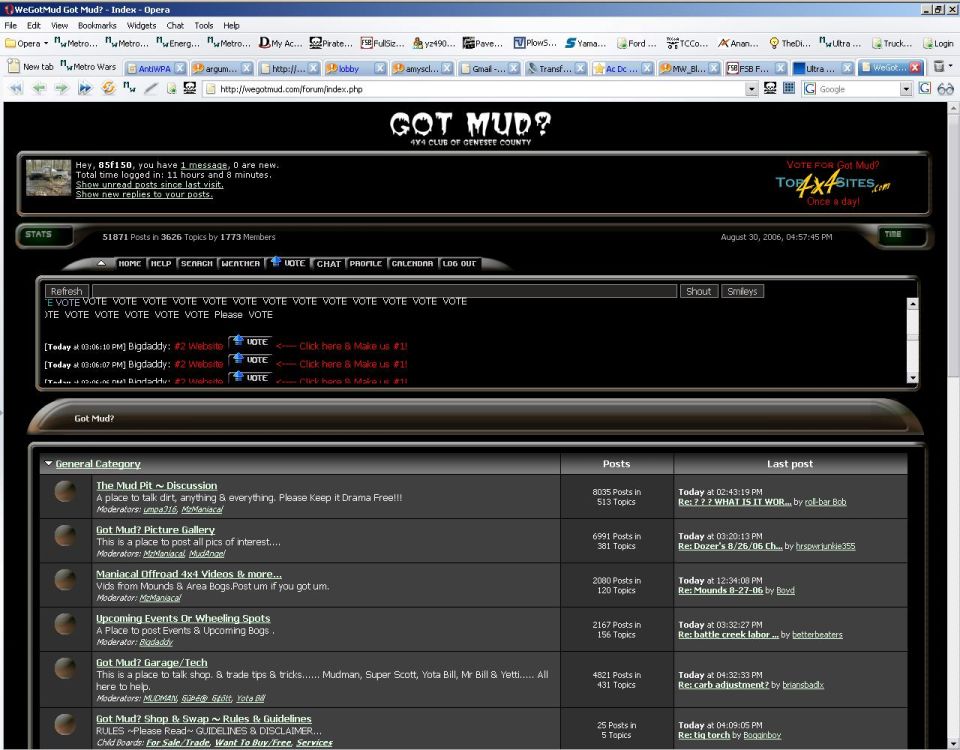This screenshot has width=960, height=750.
Task: Open the Yama... bookmark
Action: (x=585, y=43)
